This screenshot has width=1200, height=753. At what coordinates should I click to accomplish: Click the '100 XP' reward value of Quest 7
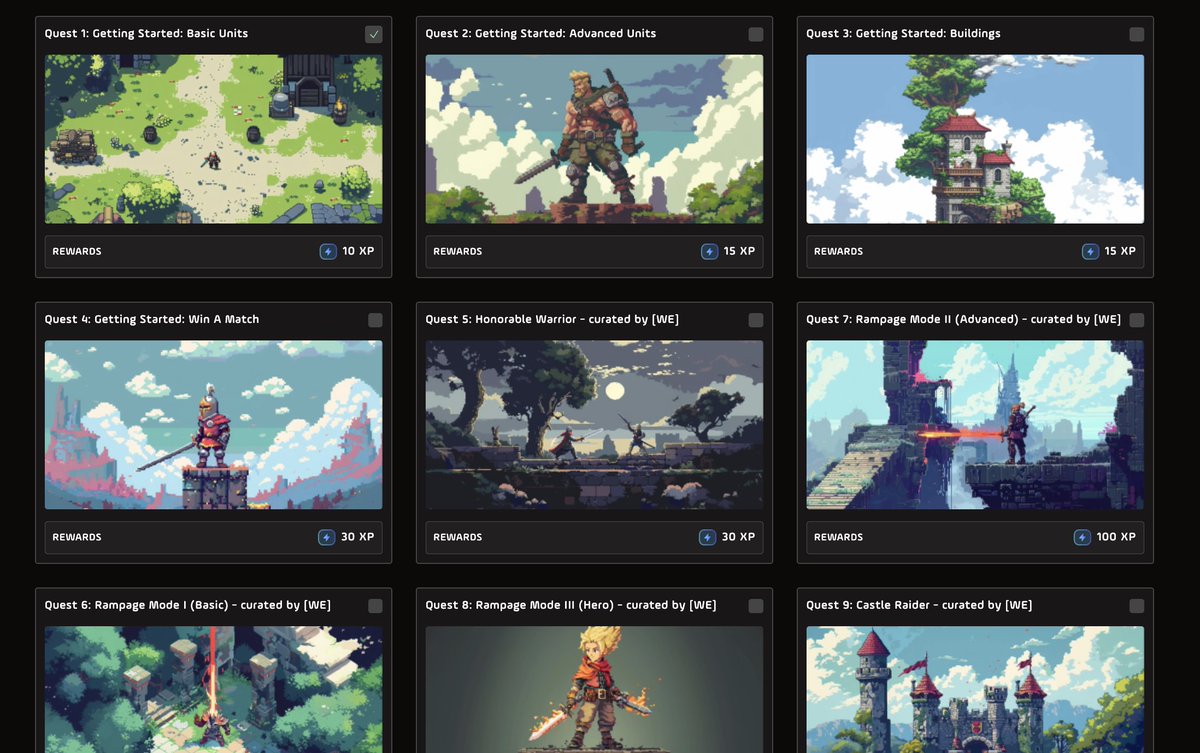pyautogui.click(x=1116, y=537)
